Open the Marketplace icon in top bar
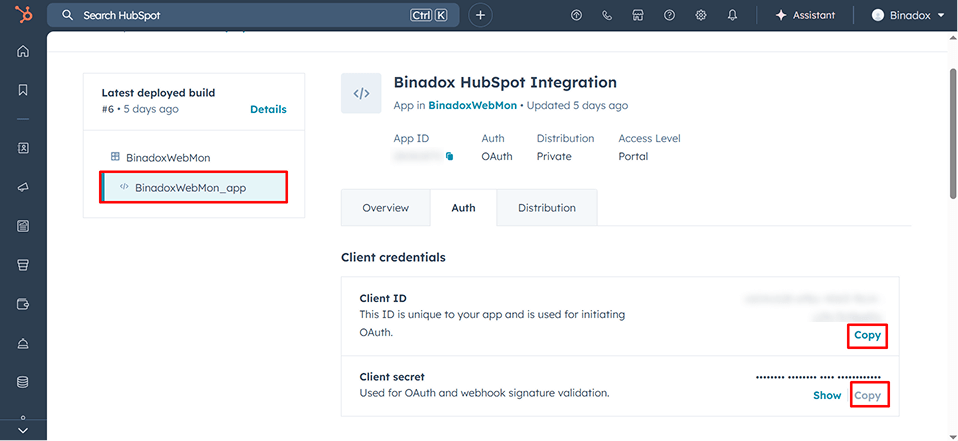958x441 pixels. (x=638, y=15)
